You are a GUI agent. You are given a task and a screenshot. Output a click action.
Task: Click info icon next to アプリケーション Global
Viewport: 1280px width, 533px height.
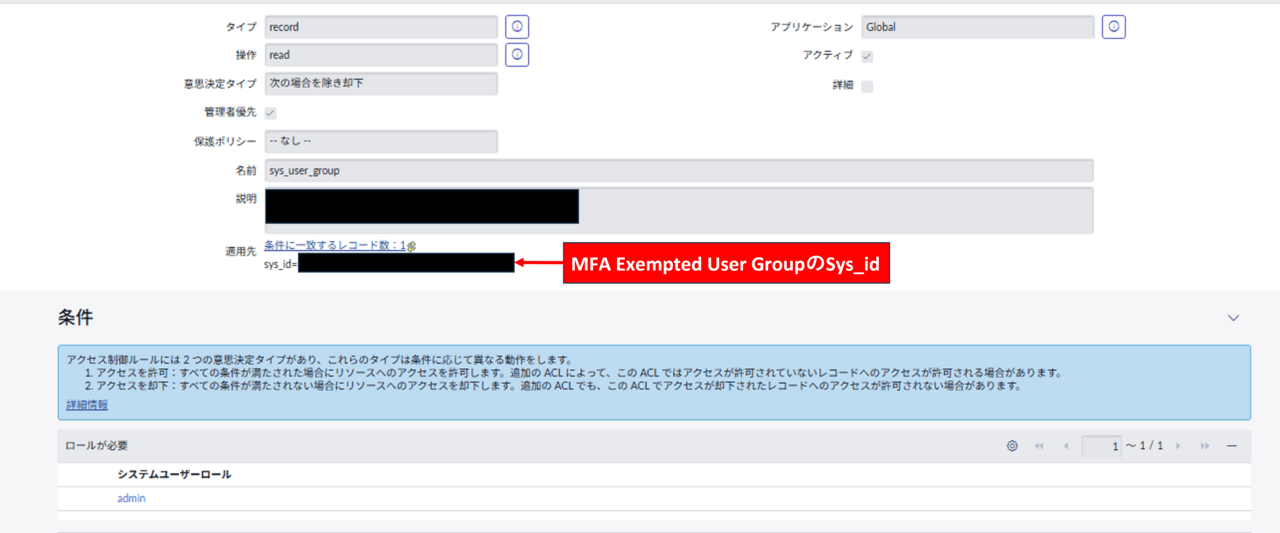1114,27
